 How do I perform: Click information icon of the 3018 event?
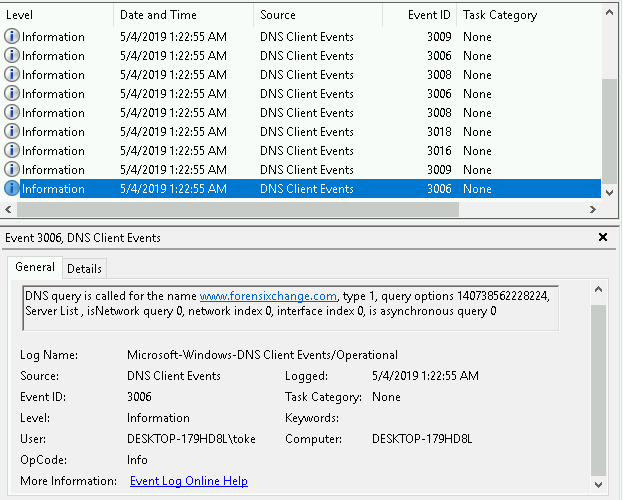[12, 131]
